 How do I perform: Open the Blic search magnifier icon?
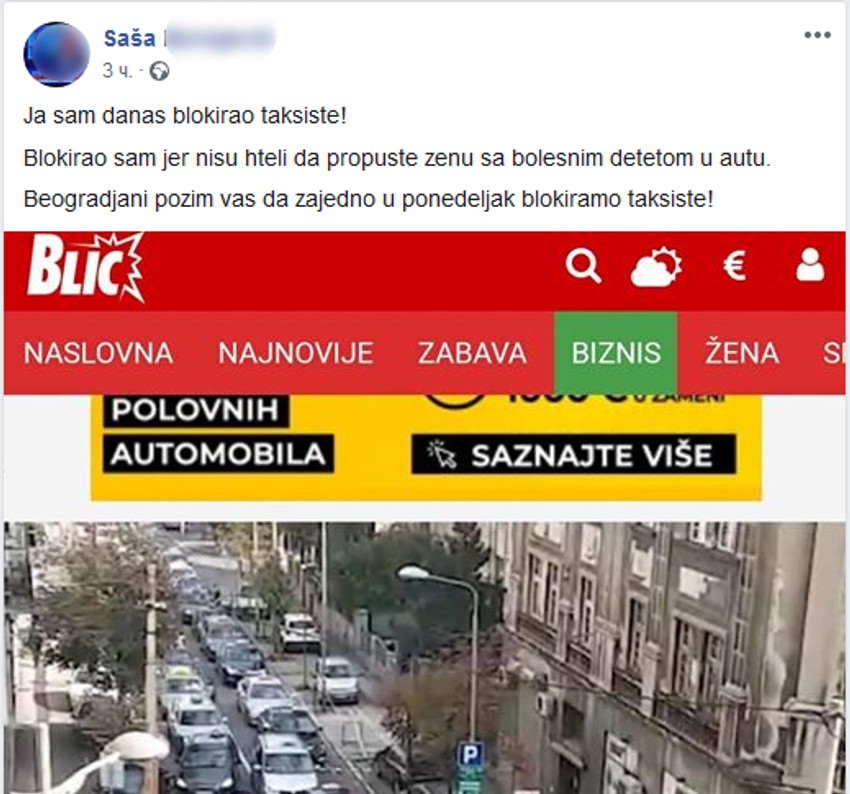coord(583,266)
